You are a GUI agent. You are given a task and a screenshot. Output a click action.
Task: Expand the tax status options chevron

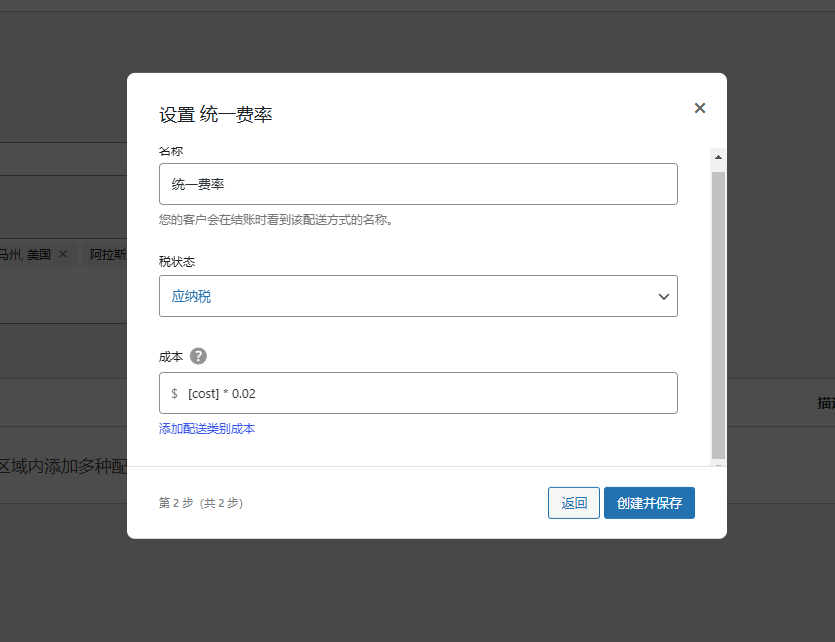pyautogui.click(x=663, y=296)
